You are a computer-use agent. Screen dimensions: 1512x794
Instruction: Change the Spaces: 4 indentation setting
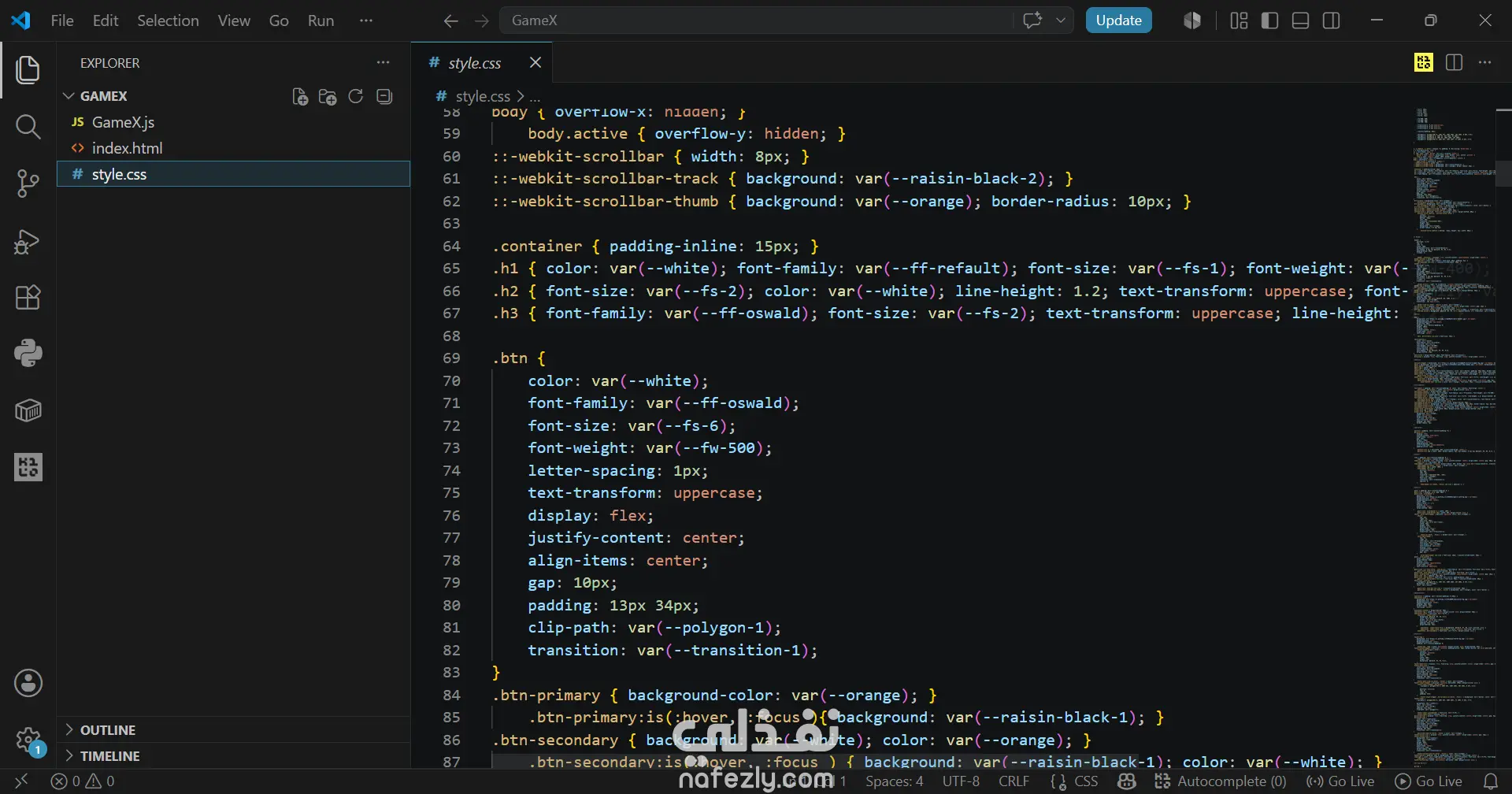click(x=894, y=781)
